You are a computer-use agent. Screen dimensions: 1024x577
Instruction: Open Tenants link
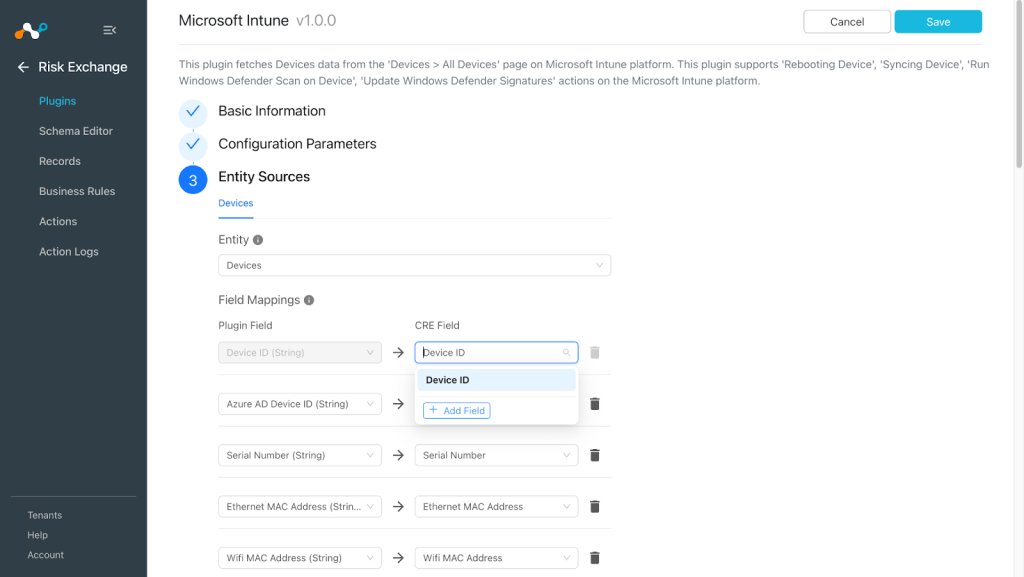(44, 515)
